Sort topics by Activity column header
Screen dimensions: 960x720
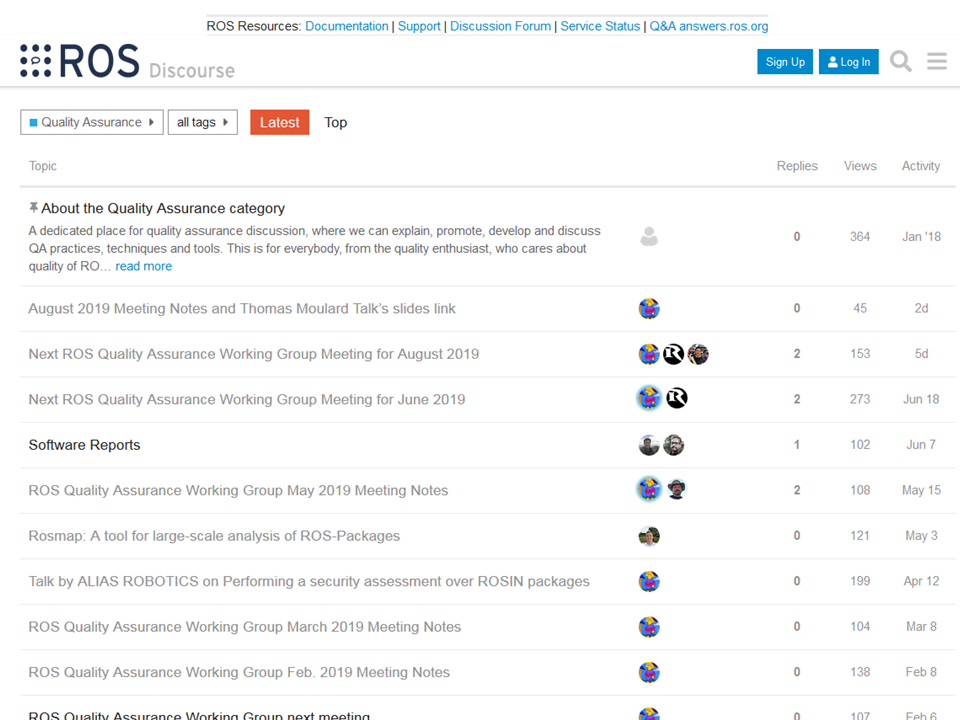pos(921,166)
